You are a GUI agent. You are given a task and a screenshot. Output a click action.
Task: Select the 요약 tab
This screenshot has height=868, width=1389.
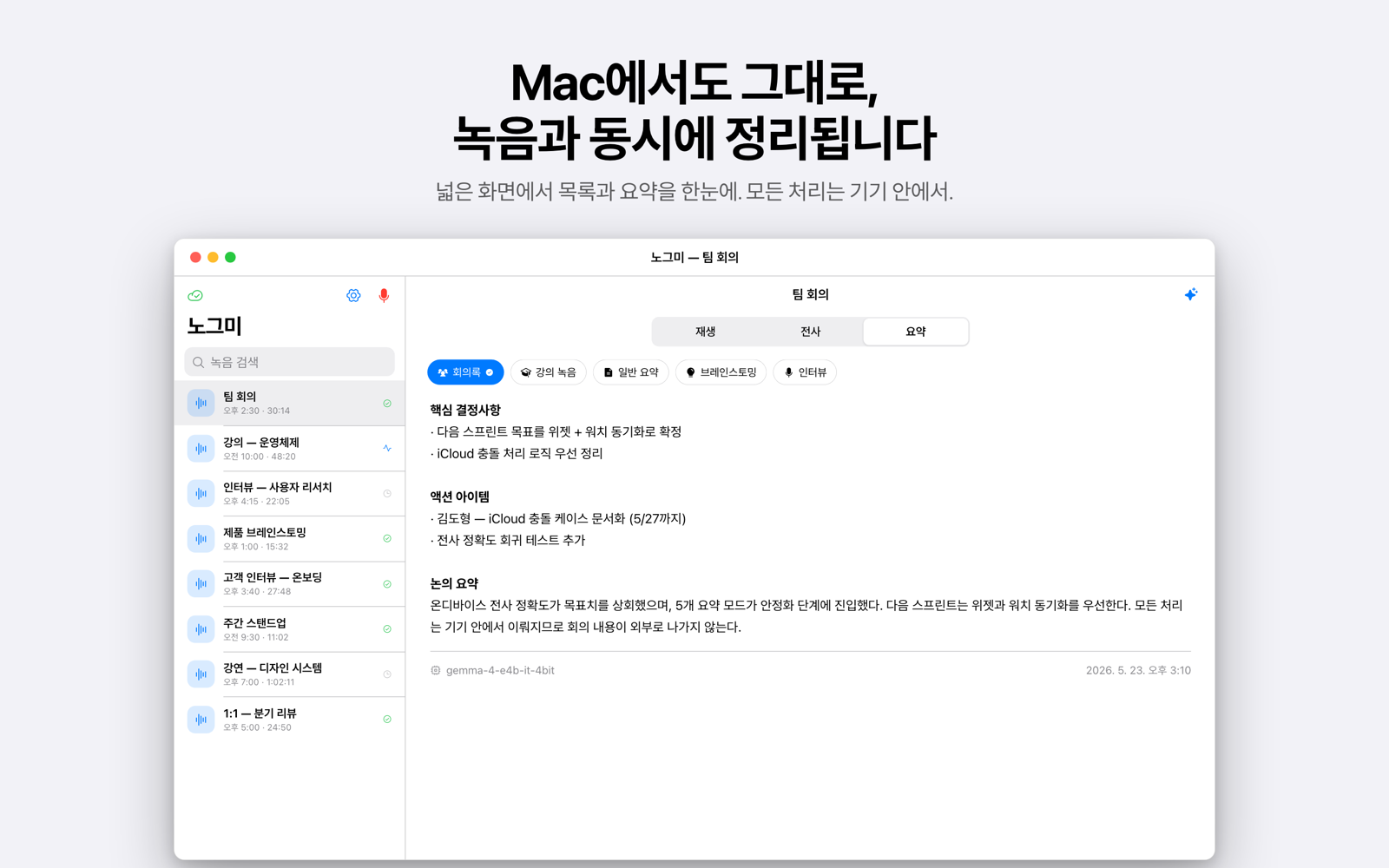tap(916, 332)
